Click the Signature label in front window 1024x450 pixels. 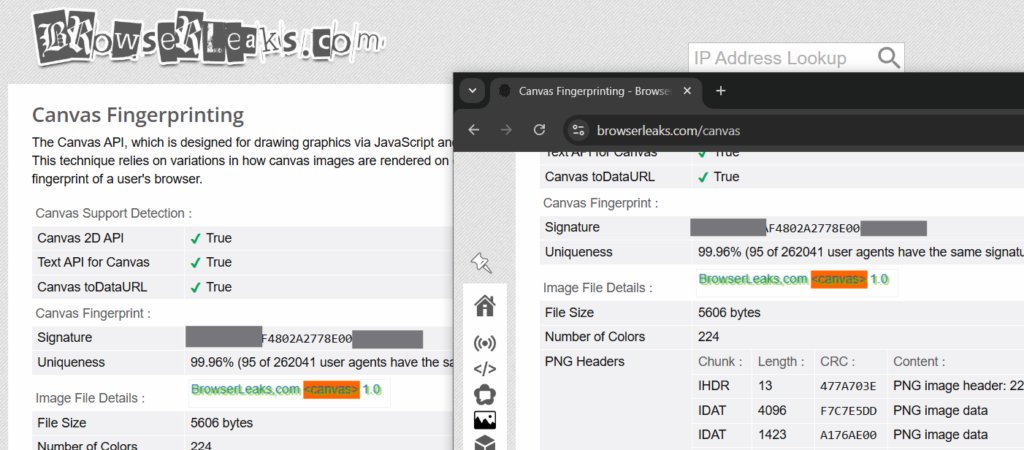pos(572,227)
